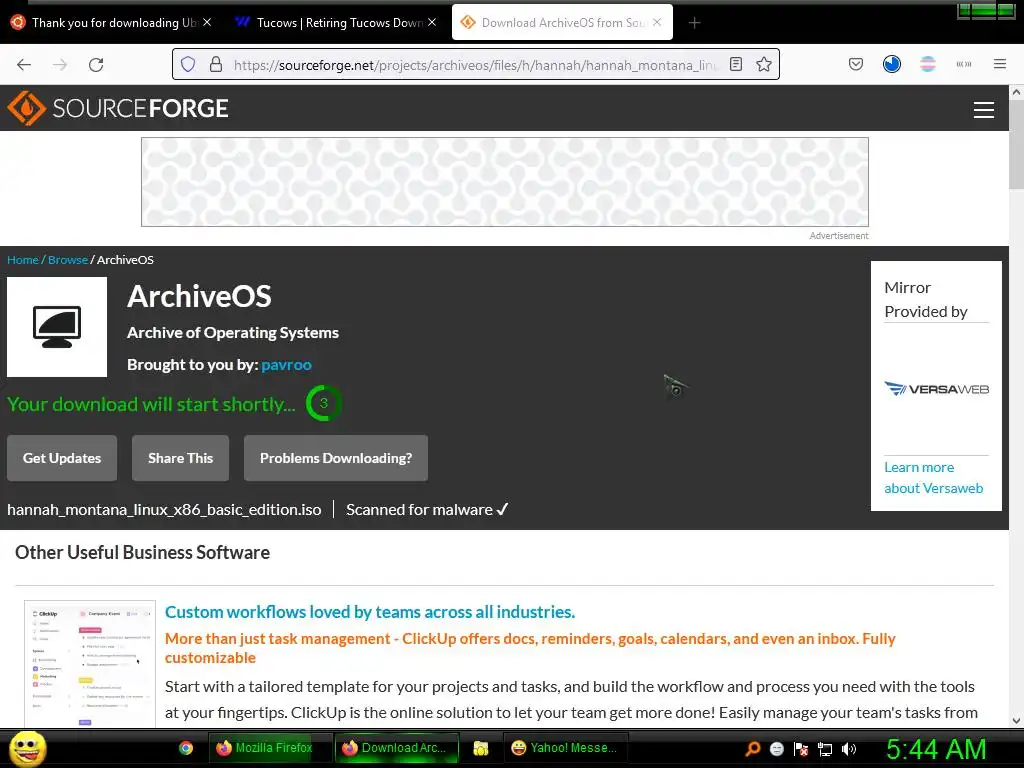
Task: Open Yahoo! Messenger from the taskbar
Action: 566,748
